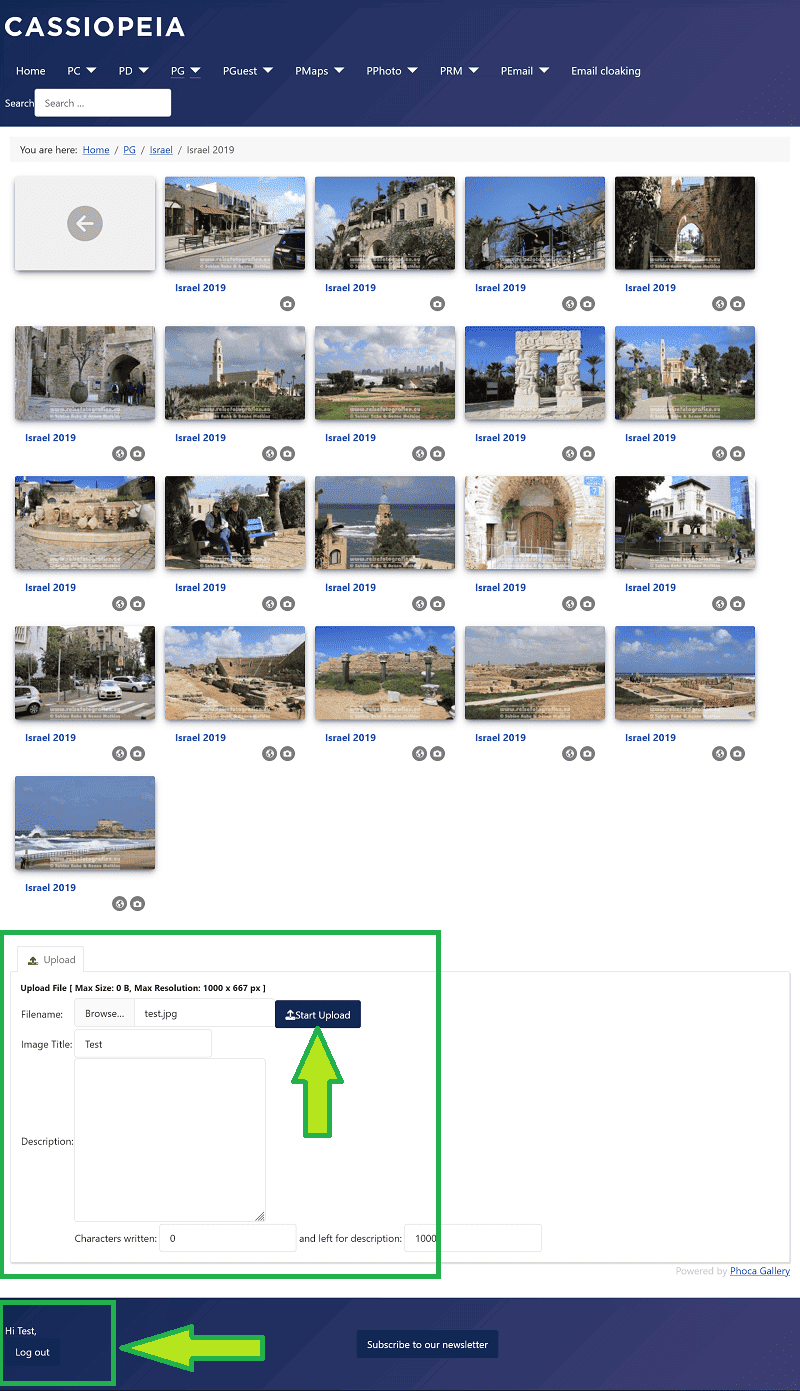Click the globe icon under the wooden door photo

(569, 604)
